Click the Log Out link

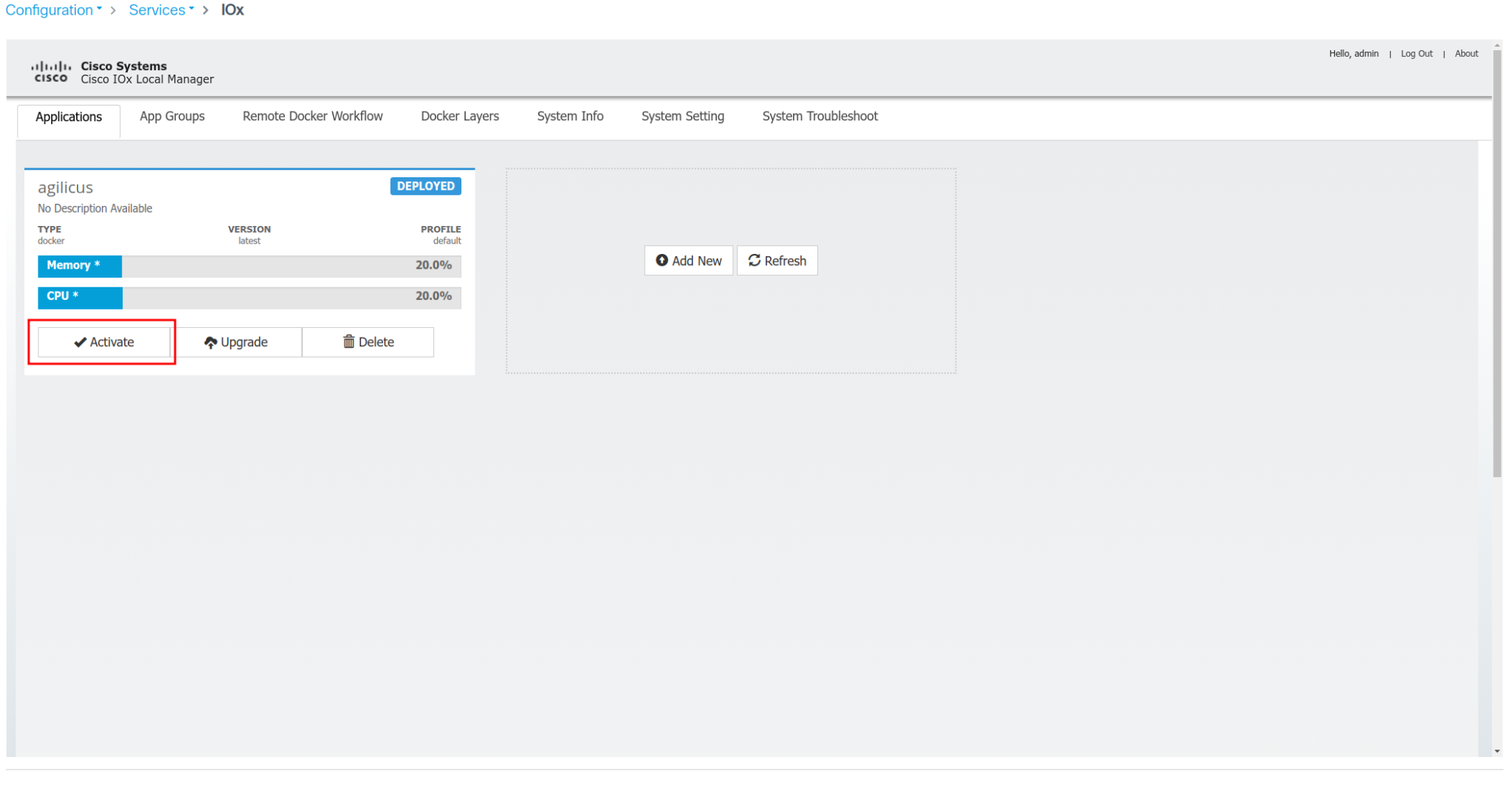click(1415, 53)
